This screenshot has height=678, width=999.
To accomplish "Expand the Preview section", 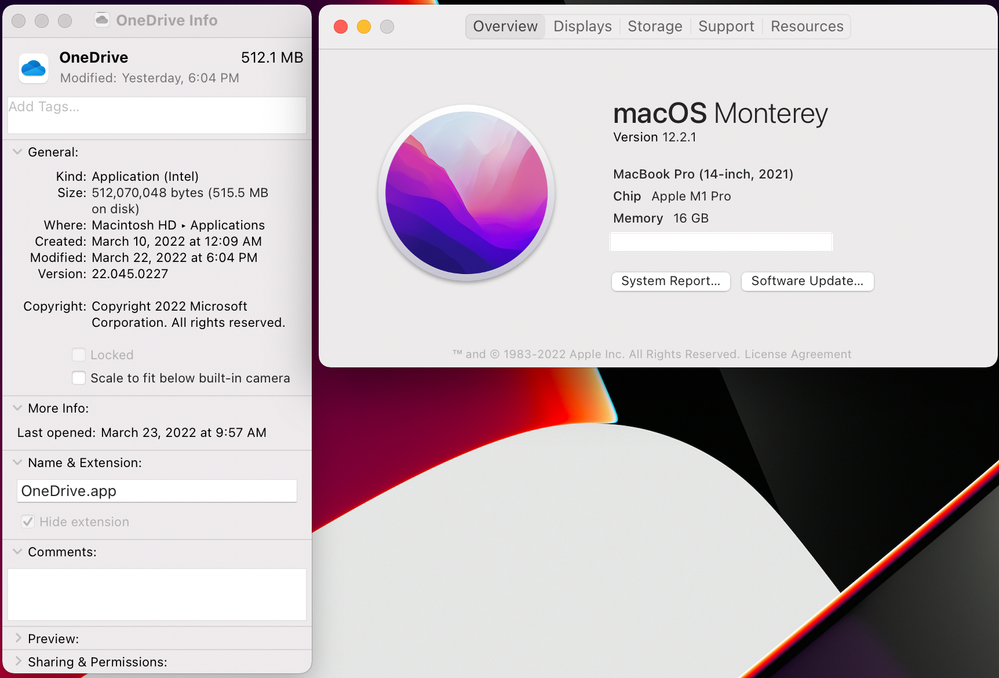I will coord(18,638).
